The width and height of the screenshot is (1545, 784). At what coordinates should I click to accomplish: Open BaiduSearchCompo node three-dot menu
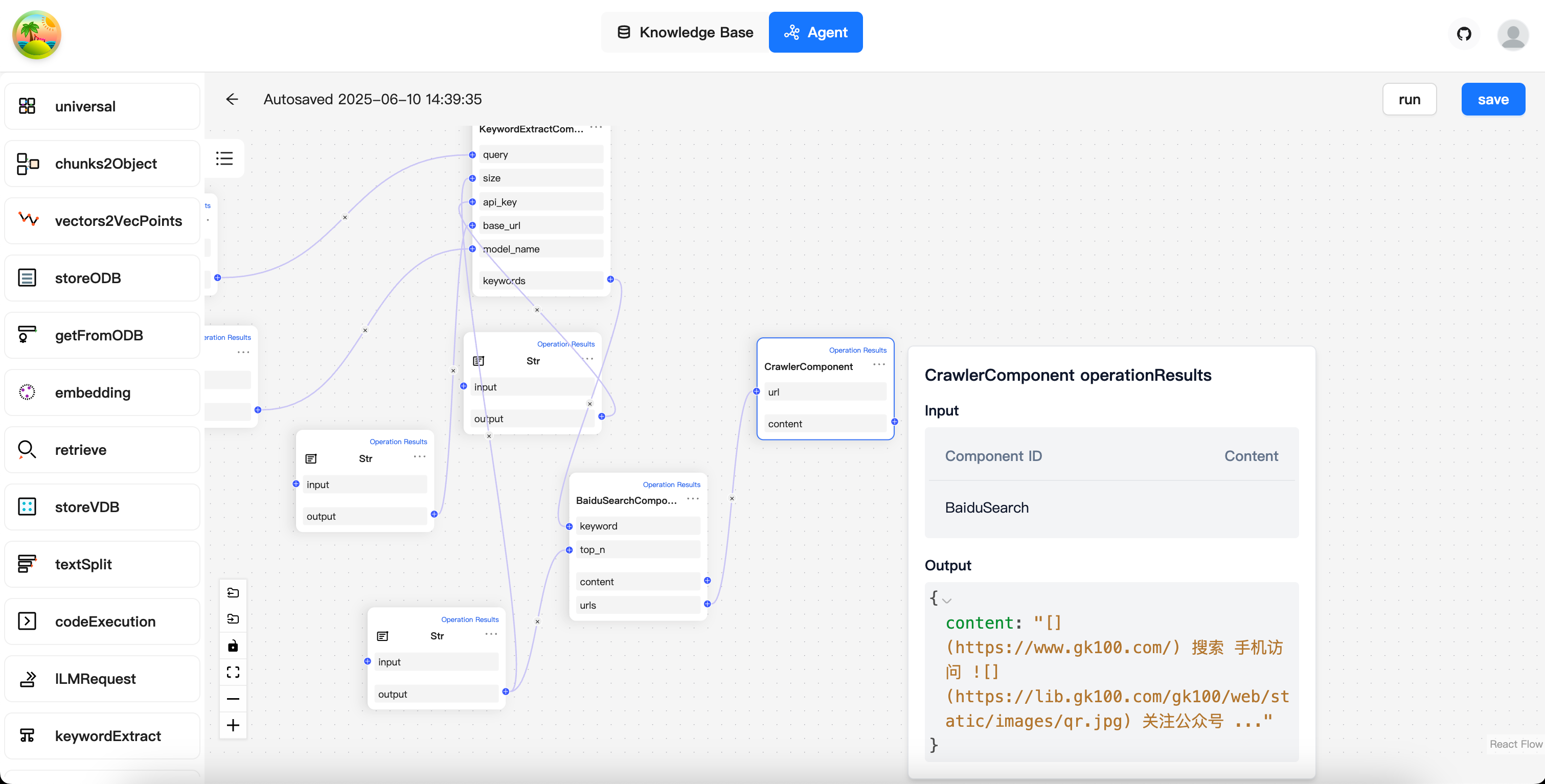click(x=693, y=499)
